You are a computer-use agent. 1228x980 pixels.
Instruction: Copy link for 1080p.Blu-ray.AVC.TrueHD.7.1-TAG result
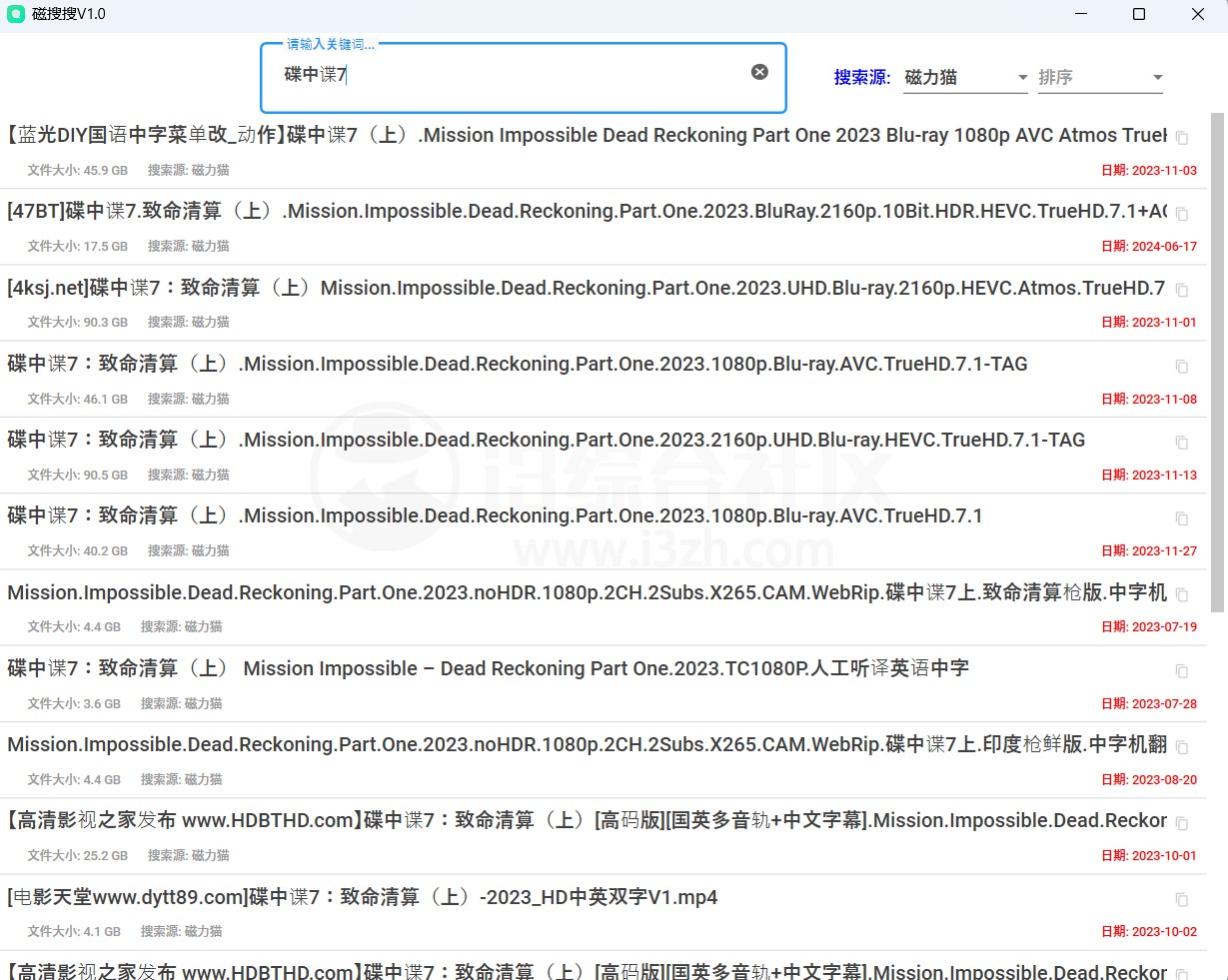(1182, 367)
